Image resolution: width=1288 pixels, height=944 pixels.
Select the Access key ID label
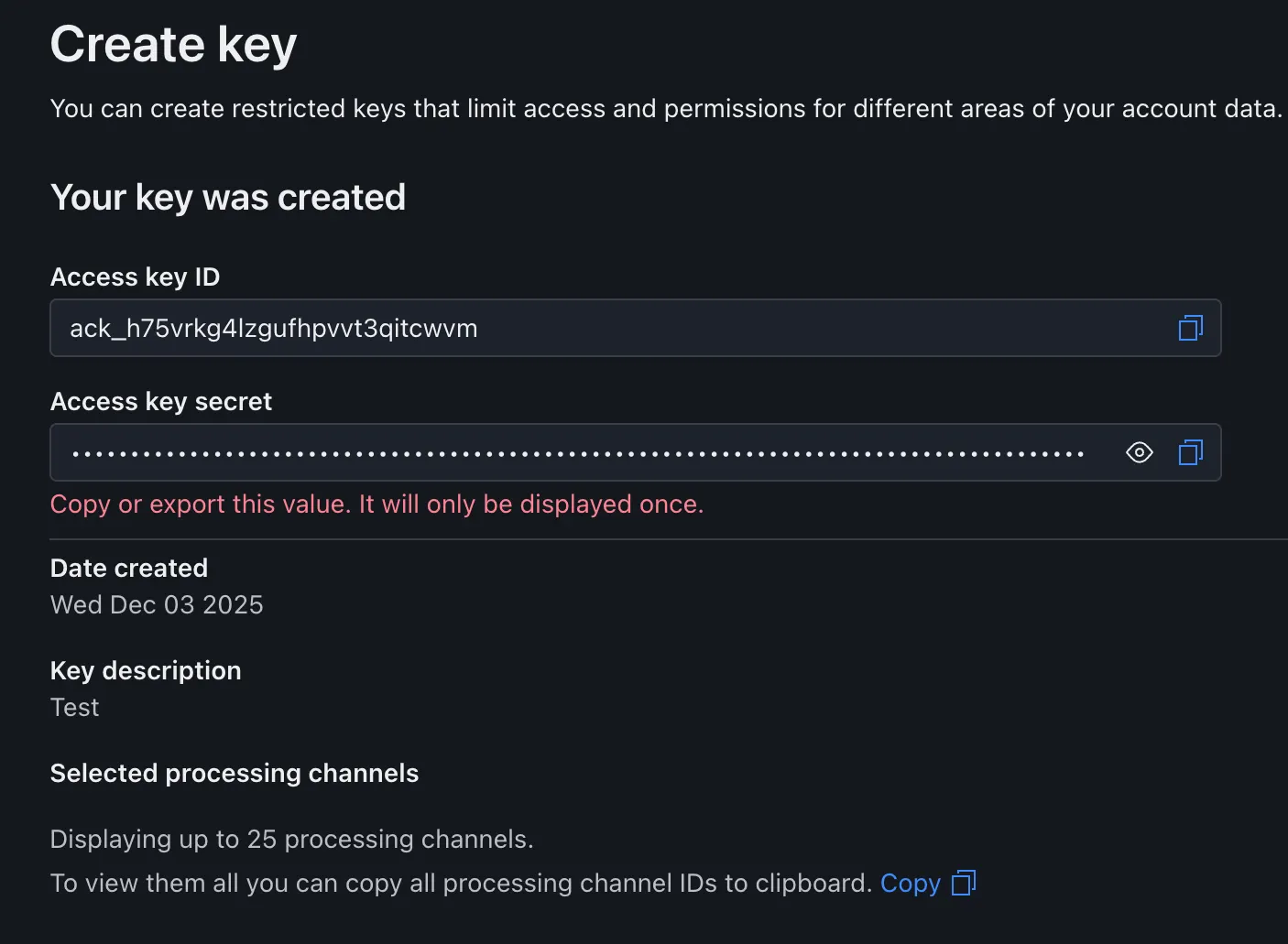135,277
